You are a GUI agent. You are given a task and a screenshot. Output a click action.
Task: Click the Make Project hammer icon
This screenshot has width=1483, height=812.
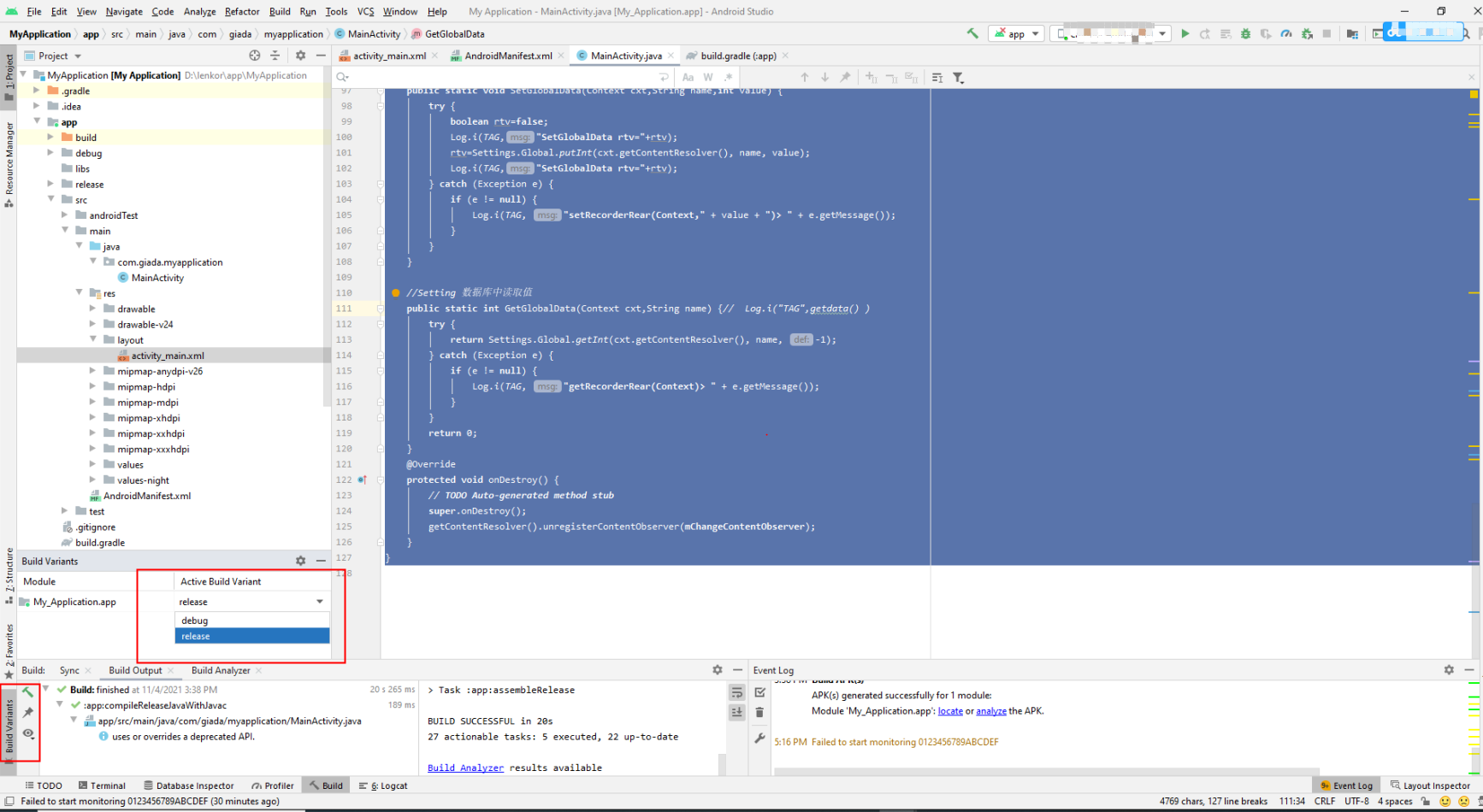[972, 34]
